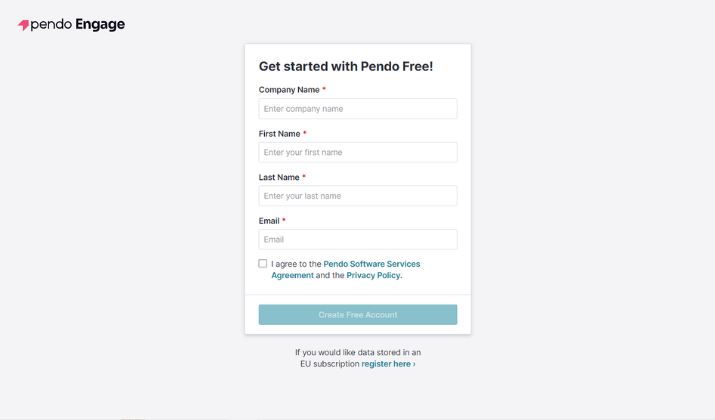Screen dimensions: 715x420
Task: Click the "Last Name" field label
Action: pos(278,177)
